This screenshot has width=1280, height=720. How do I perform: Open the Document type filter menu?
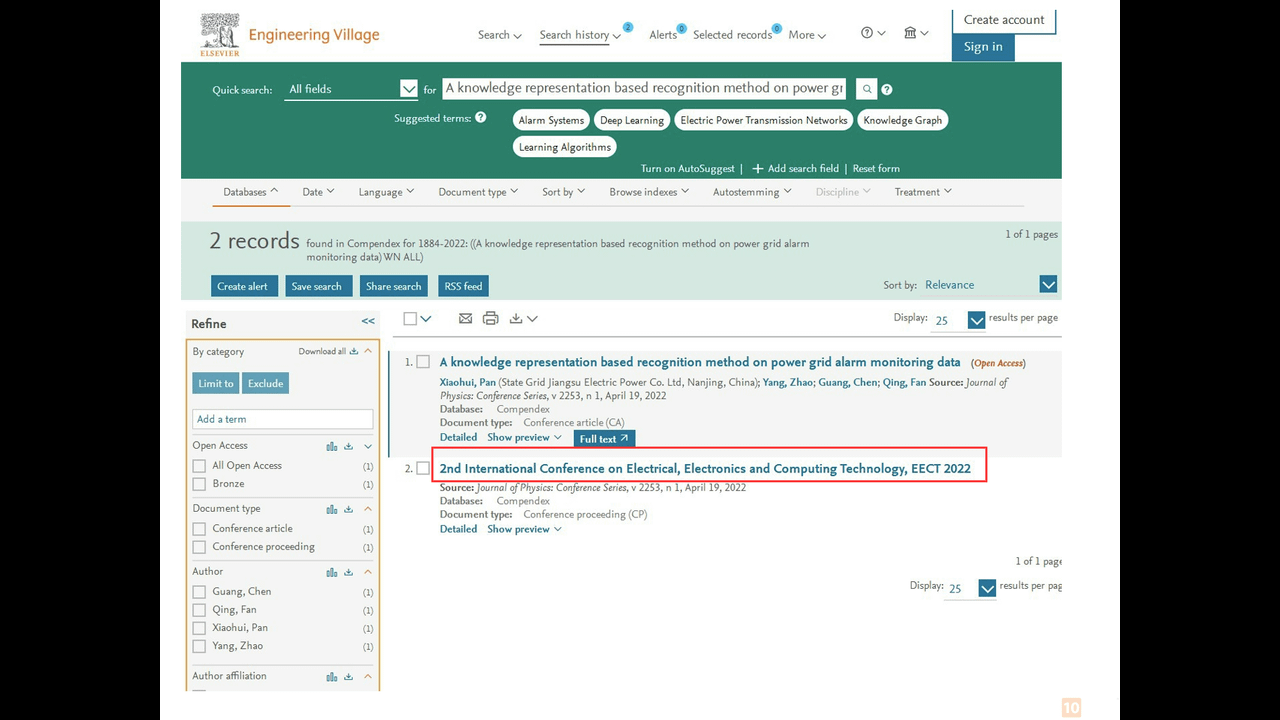tap(478, 192)
